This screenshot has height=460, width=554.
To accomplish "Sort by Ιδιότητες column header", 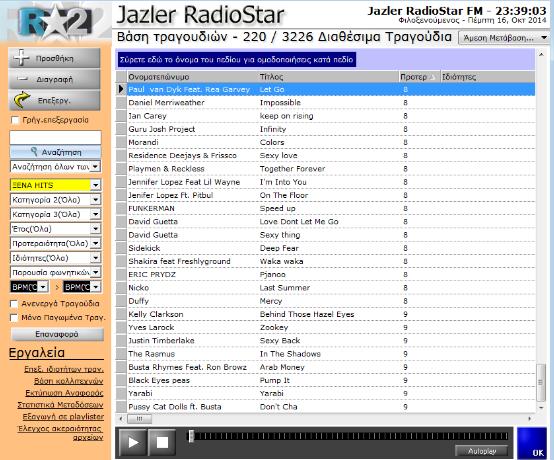I will 488,77.
